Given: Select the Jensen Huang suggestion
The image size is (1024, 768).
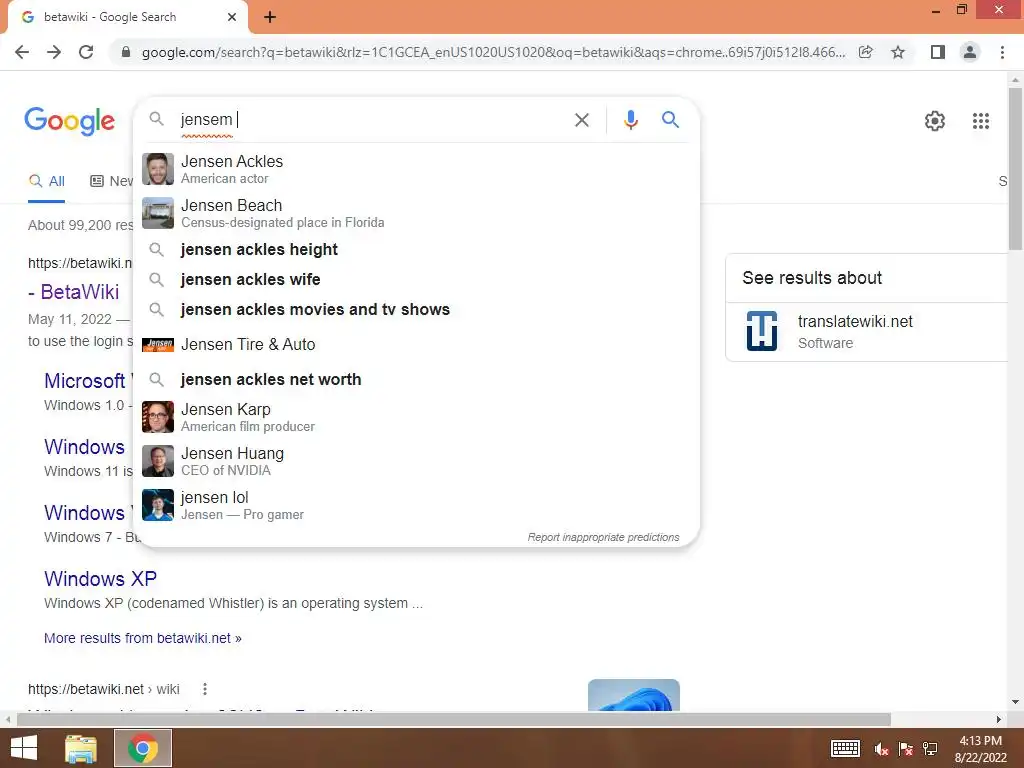Looking at the screenshot, I should pos(416,461).
